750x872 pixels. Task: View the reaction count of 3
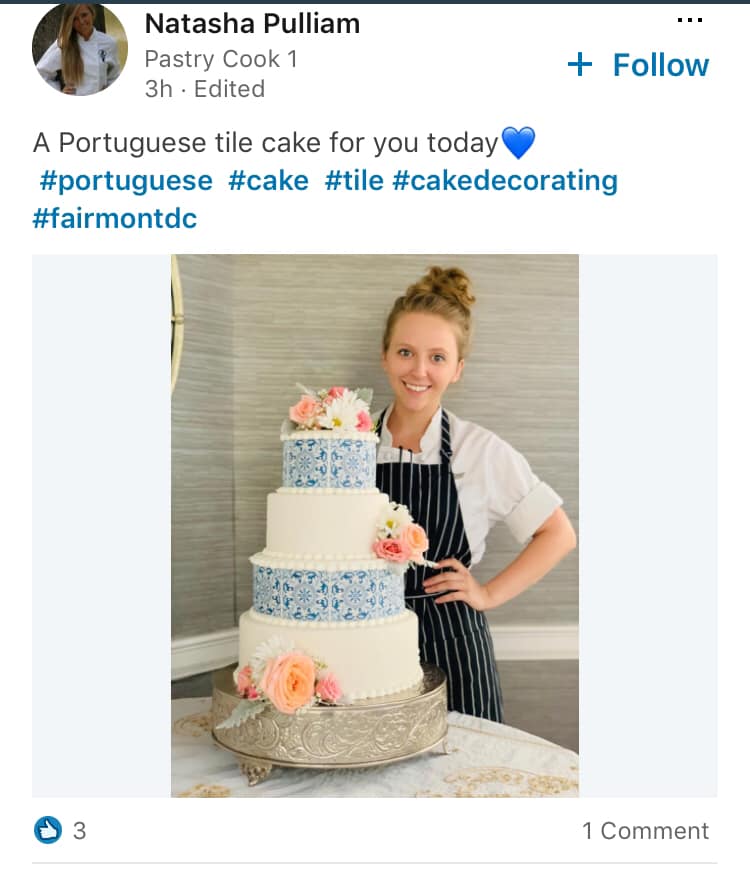pos(80,830)
